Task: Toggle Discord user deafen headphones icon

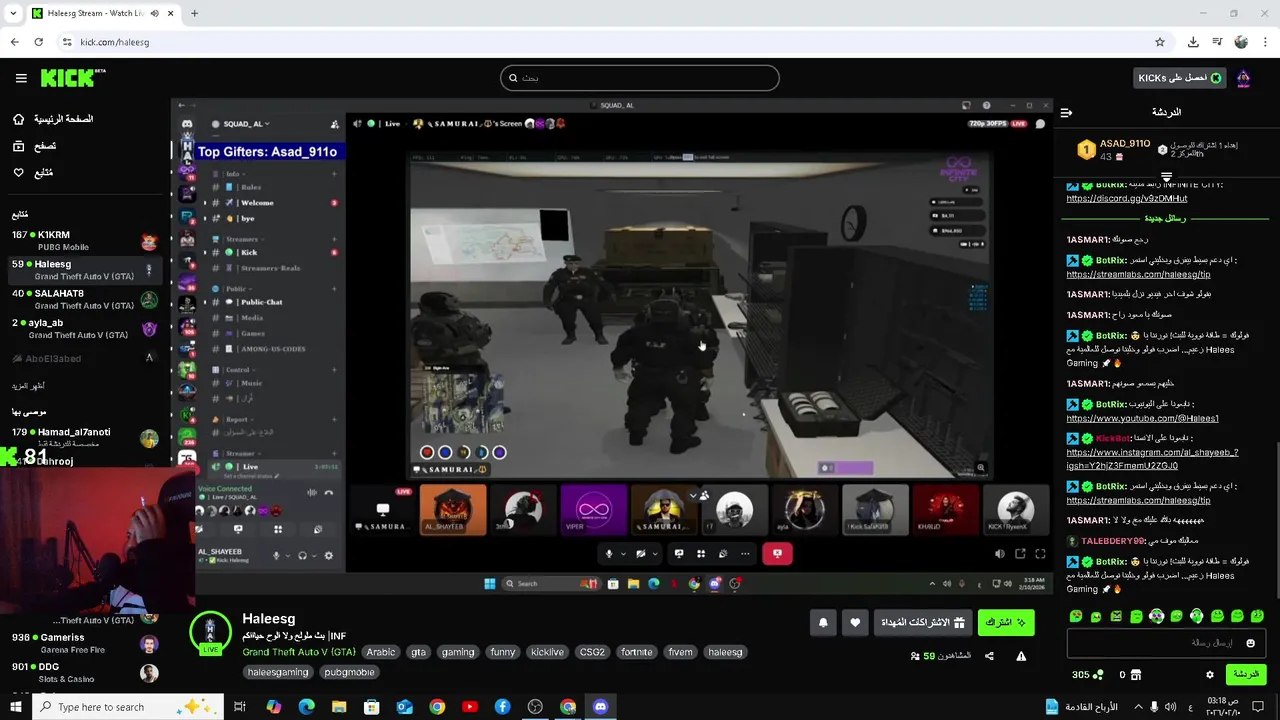Action: tap(302, 556)
